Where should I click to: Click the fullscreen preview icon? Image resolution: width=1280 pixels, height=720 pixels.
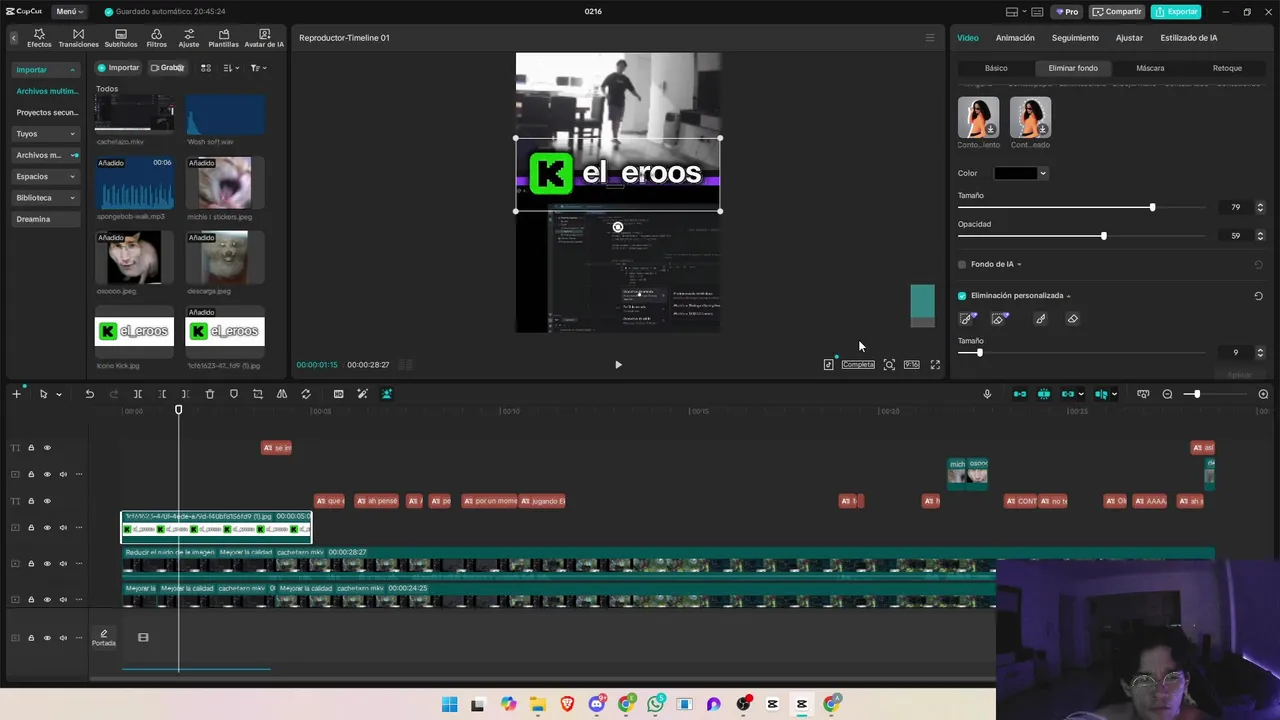[x=935, y=365]
